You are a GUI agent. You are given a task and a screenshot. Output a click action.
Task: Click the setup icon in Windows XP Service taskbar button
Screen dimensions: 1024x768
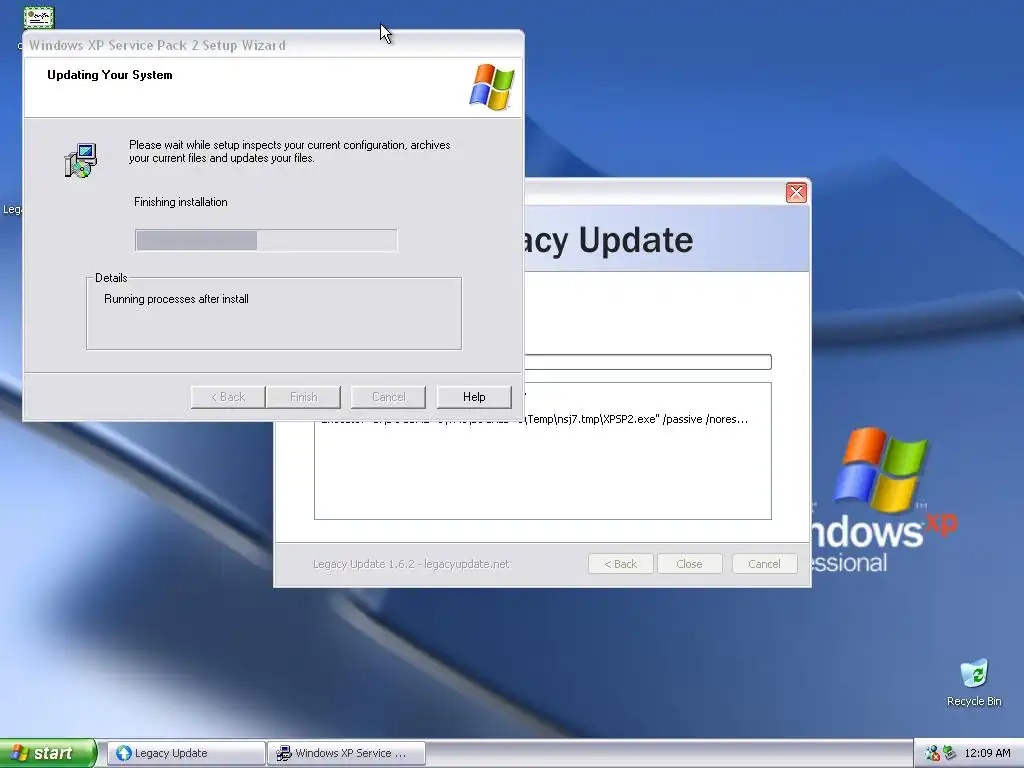coord(283,753)
